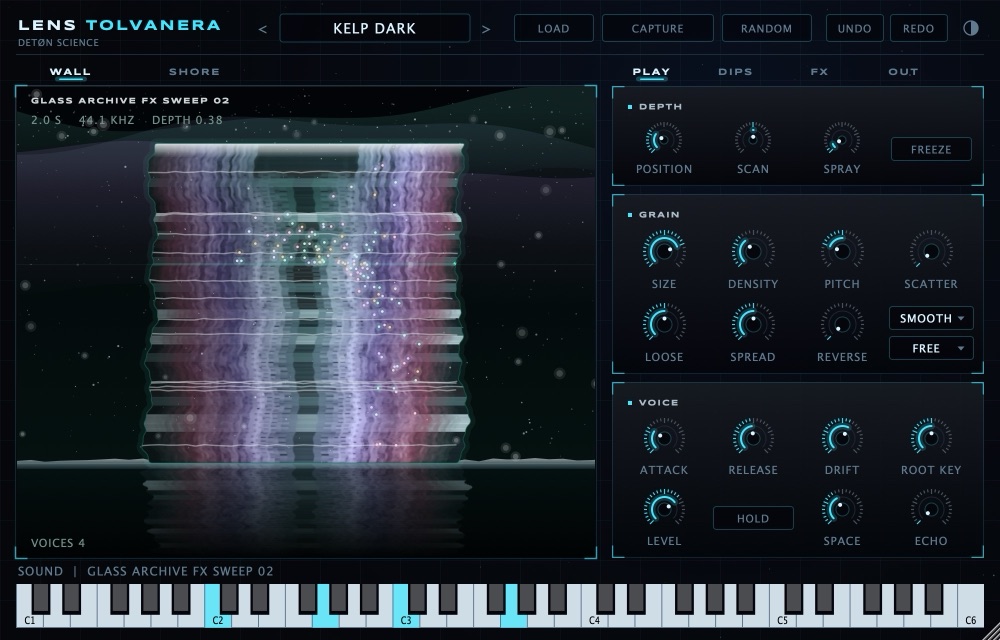The image size is (1000, 640).
Task: Click the CAPTURE button
Action: [658, 28]
